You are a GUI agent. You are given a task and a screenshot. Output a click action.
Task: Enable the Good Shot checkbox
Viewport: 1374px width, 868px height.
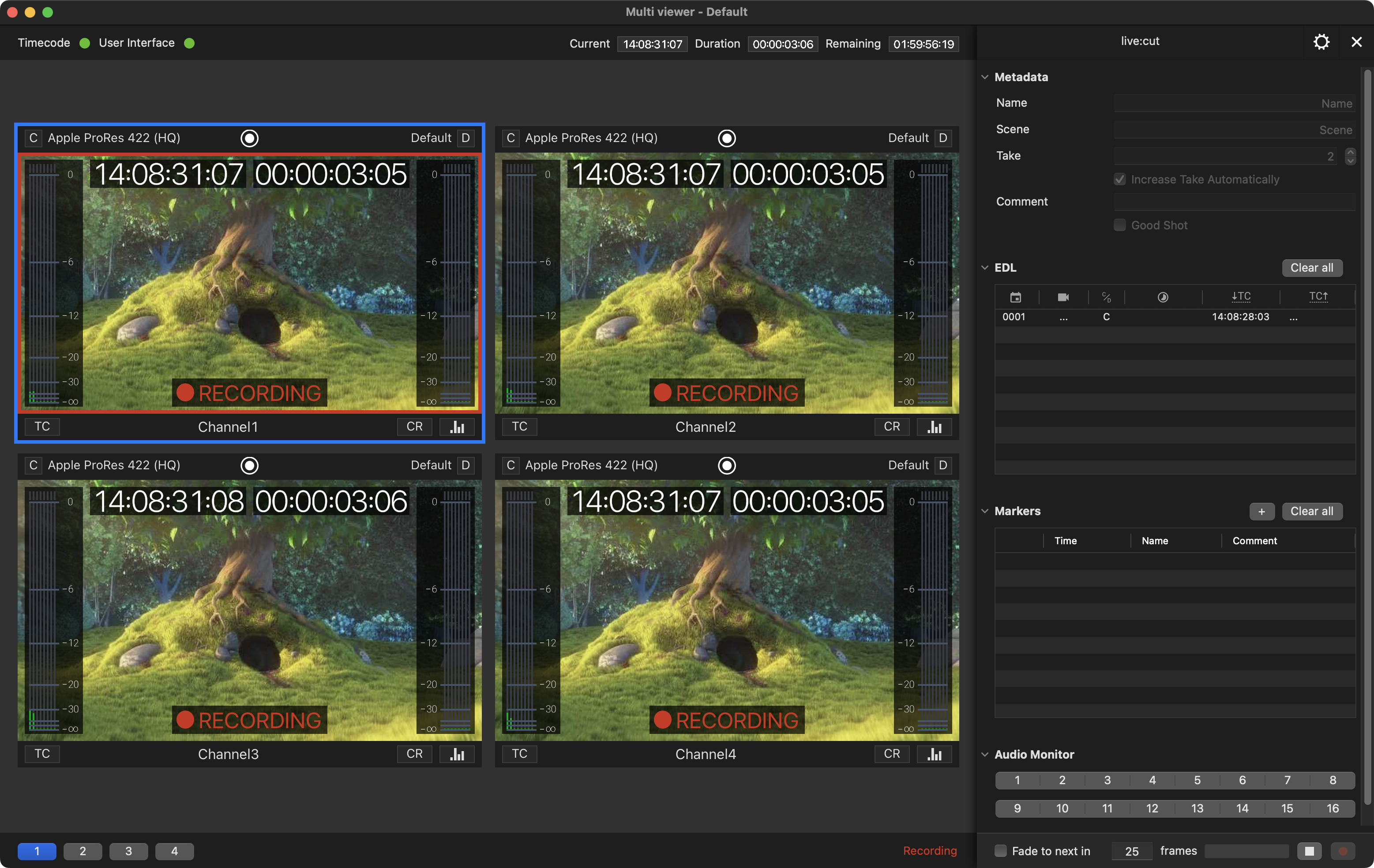(x=1119, y=225)
